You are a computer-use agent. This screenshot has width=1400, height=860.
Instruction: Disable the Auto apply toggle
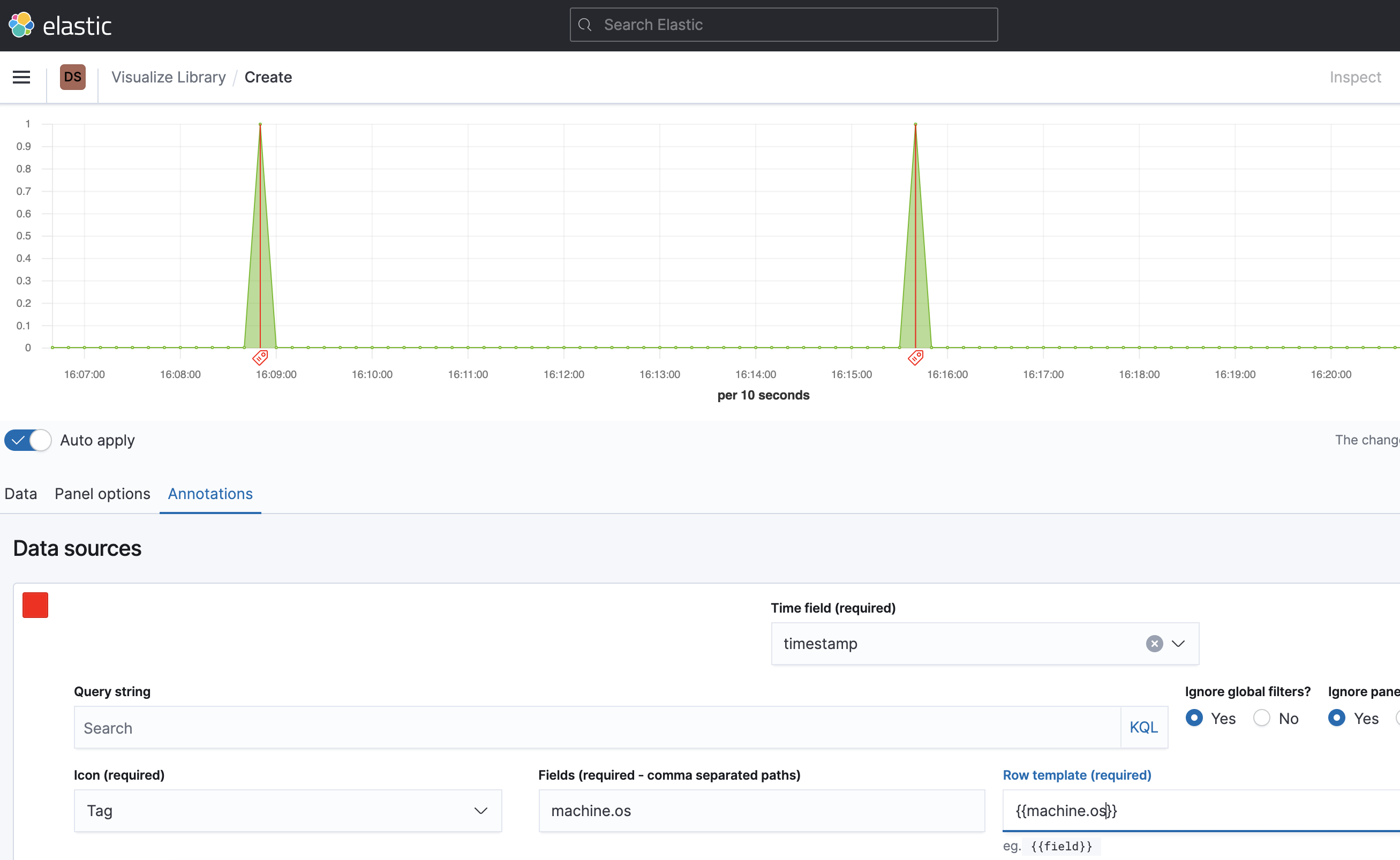27,440
